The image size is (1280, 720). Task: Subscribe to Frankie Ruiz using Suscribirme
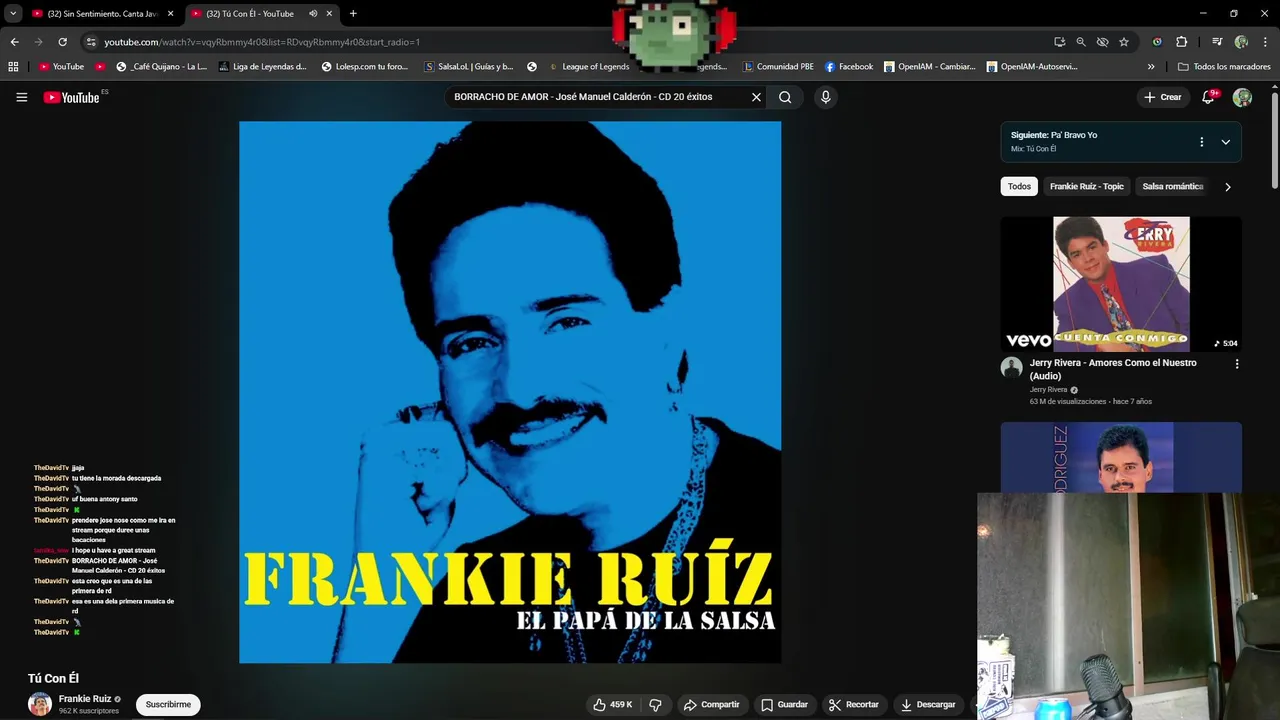pos(168,705)
